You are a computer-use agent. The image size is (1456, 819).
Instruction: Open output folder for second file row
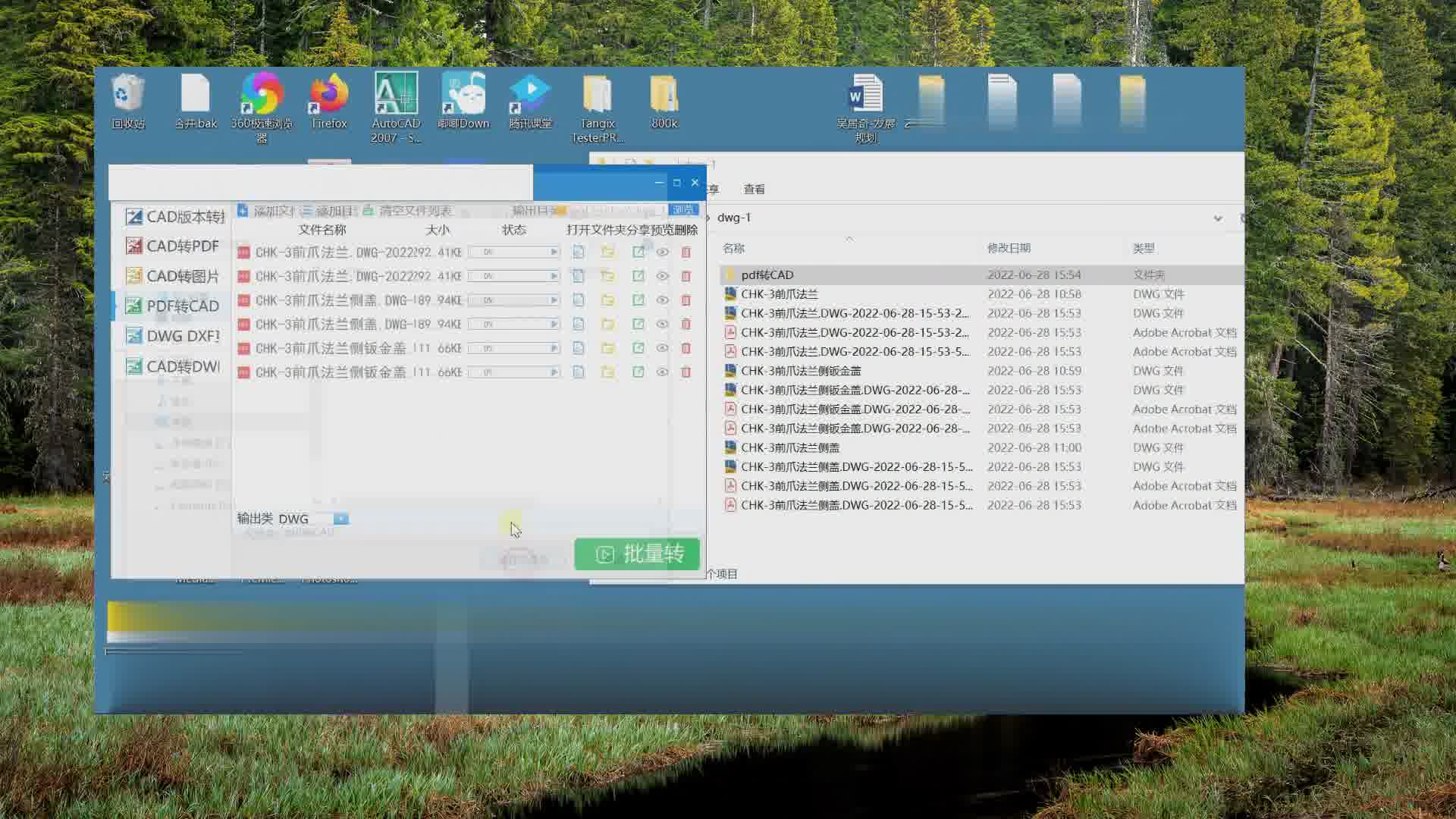pyautogui.click(x=607, y=276)
